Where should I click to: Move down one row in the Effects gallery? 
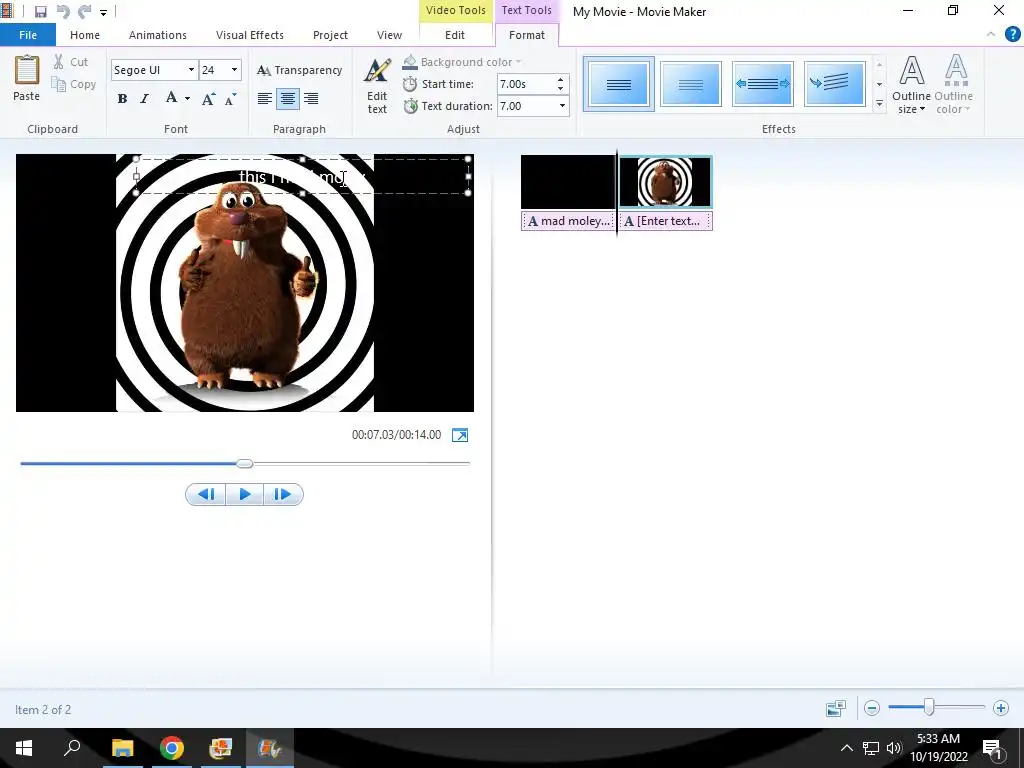(x=879, y=84)
